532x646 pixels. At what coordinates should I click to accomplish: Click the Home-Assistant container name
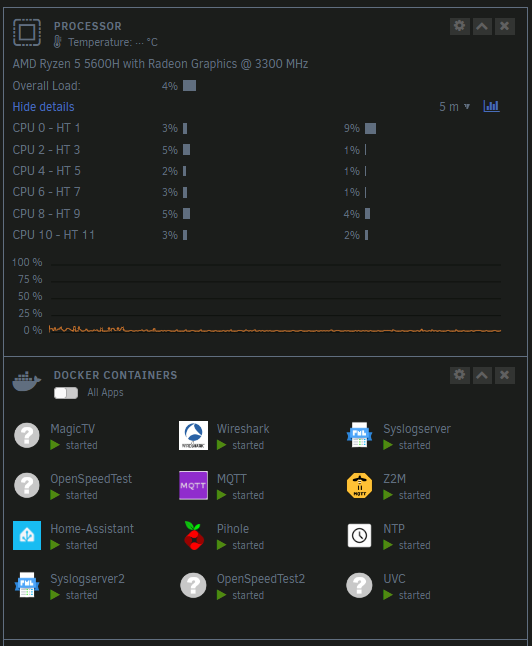[92, 529]
